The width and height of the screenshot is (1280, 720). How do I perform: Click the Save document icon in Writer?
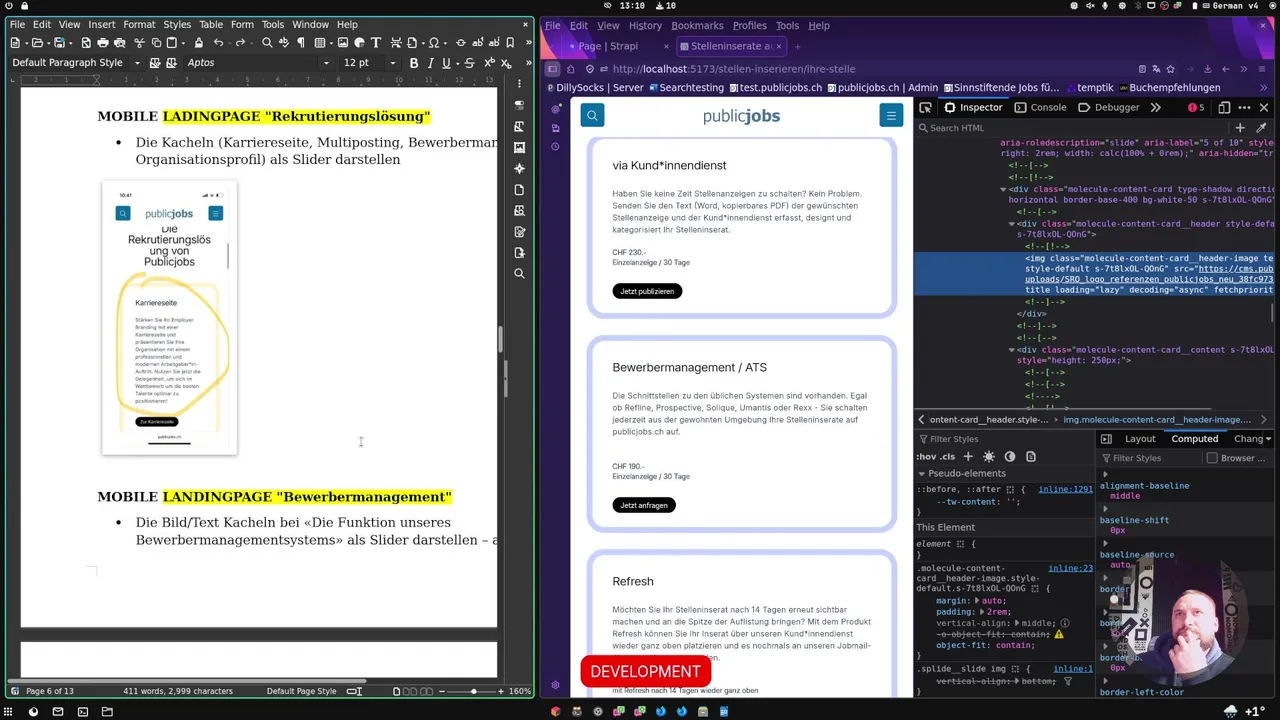59,43
